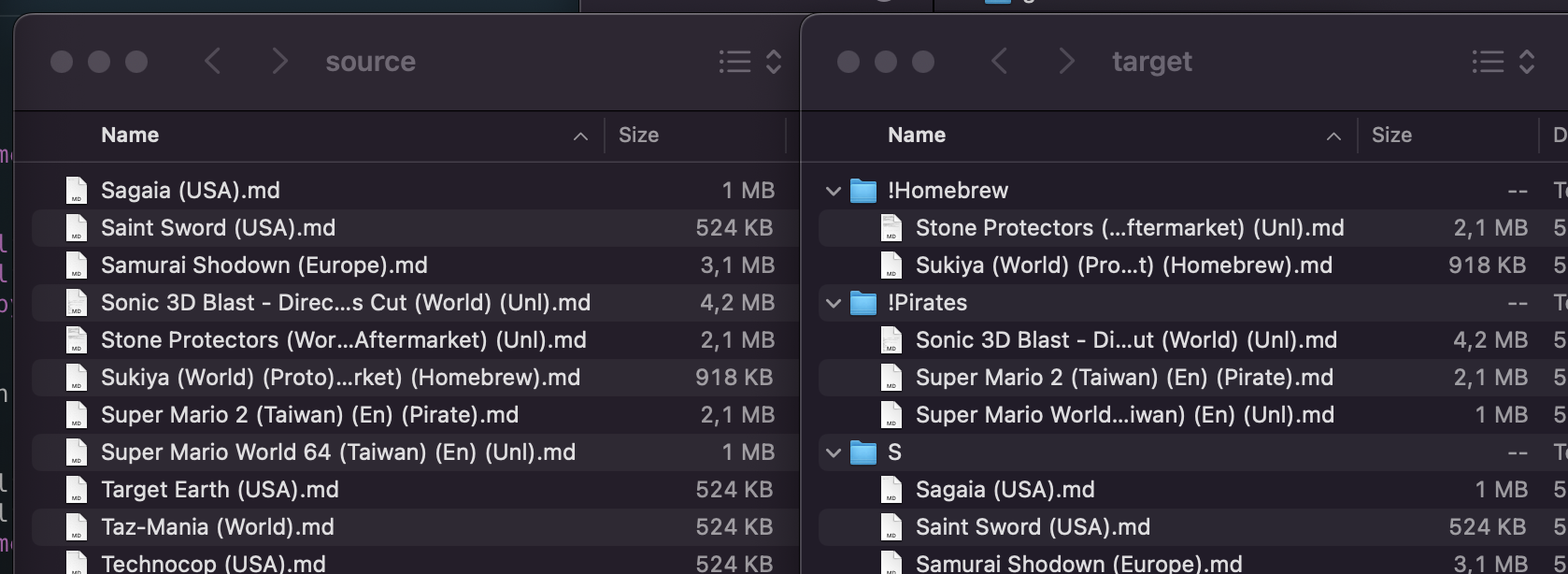Viewport: 1568px width, 574px height.
Task: Select !Pirates folder name
Action: [927, 303]
